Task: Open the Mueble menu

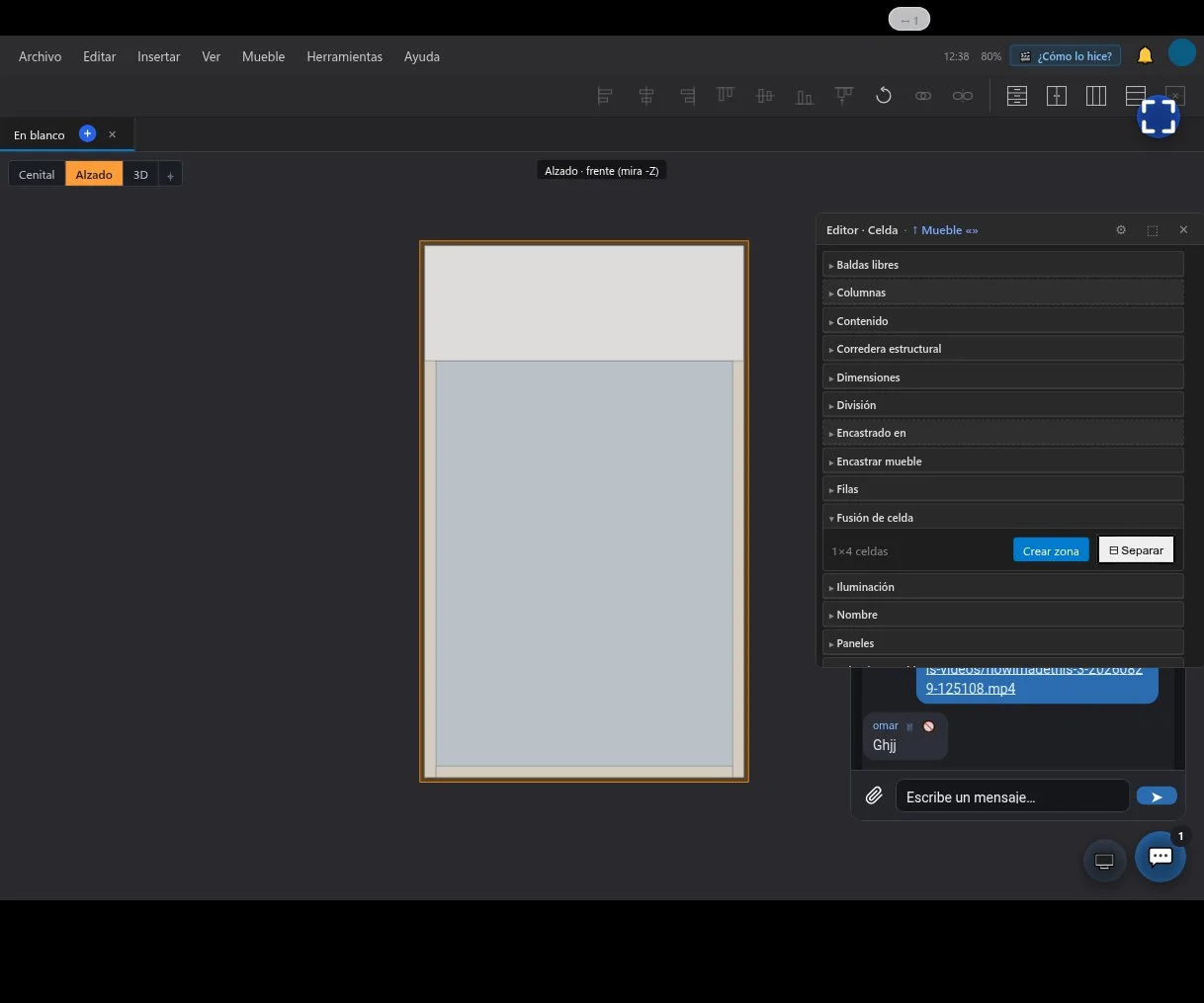Action: click(x=263, y=56)
